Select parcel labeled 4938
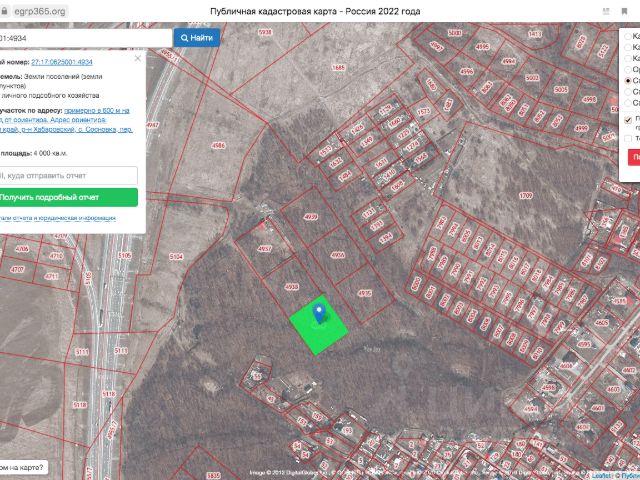 291,287
